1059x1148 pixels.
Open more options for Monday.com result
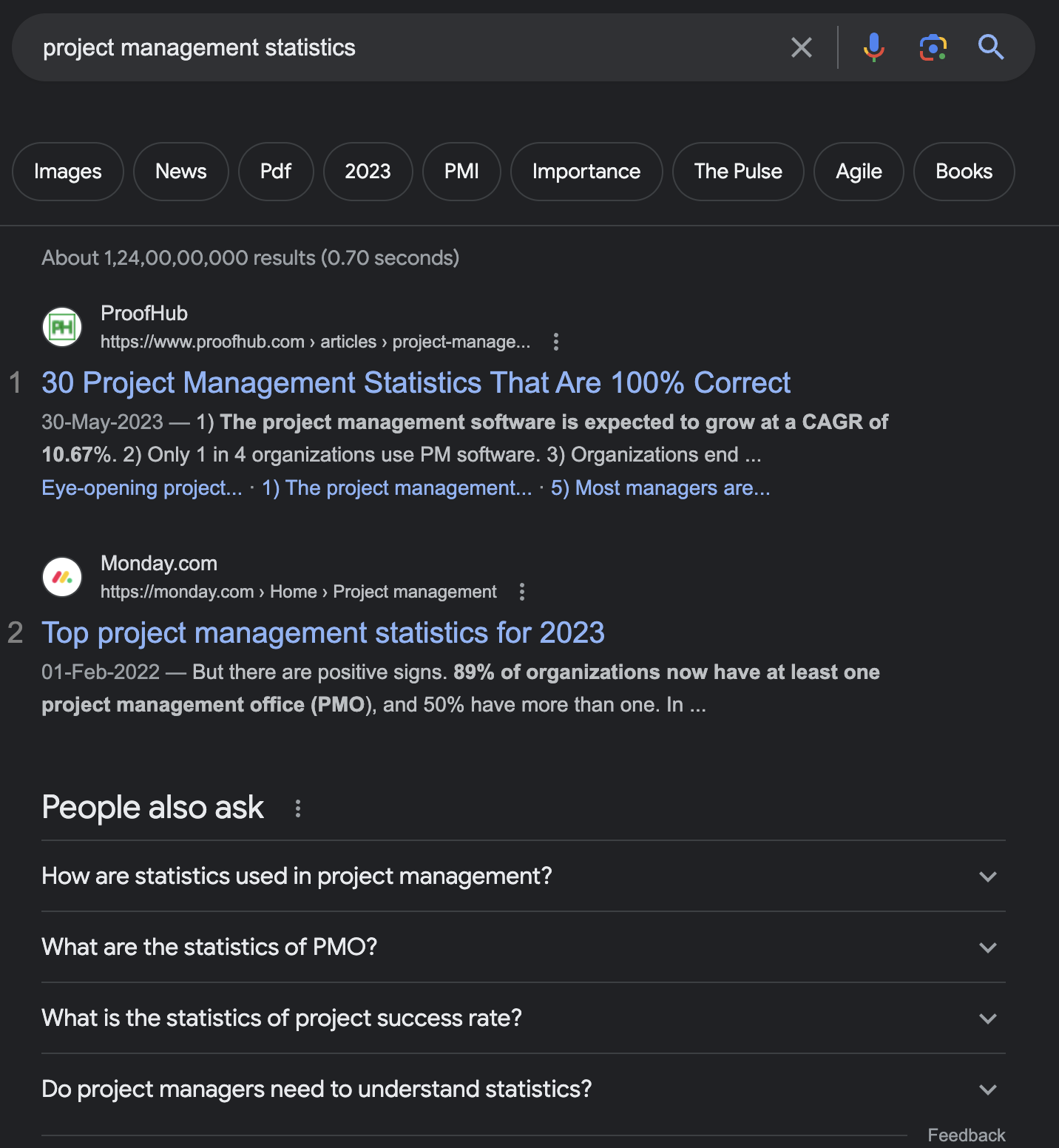click(x=522, y=592)
